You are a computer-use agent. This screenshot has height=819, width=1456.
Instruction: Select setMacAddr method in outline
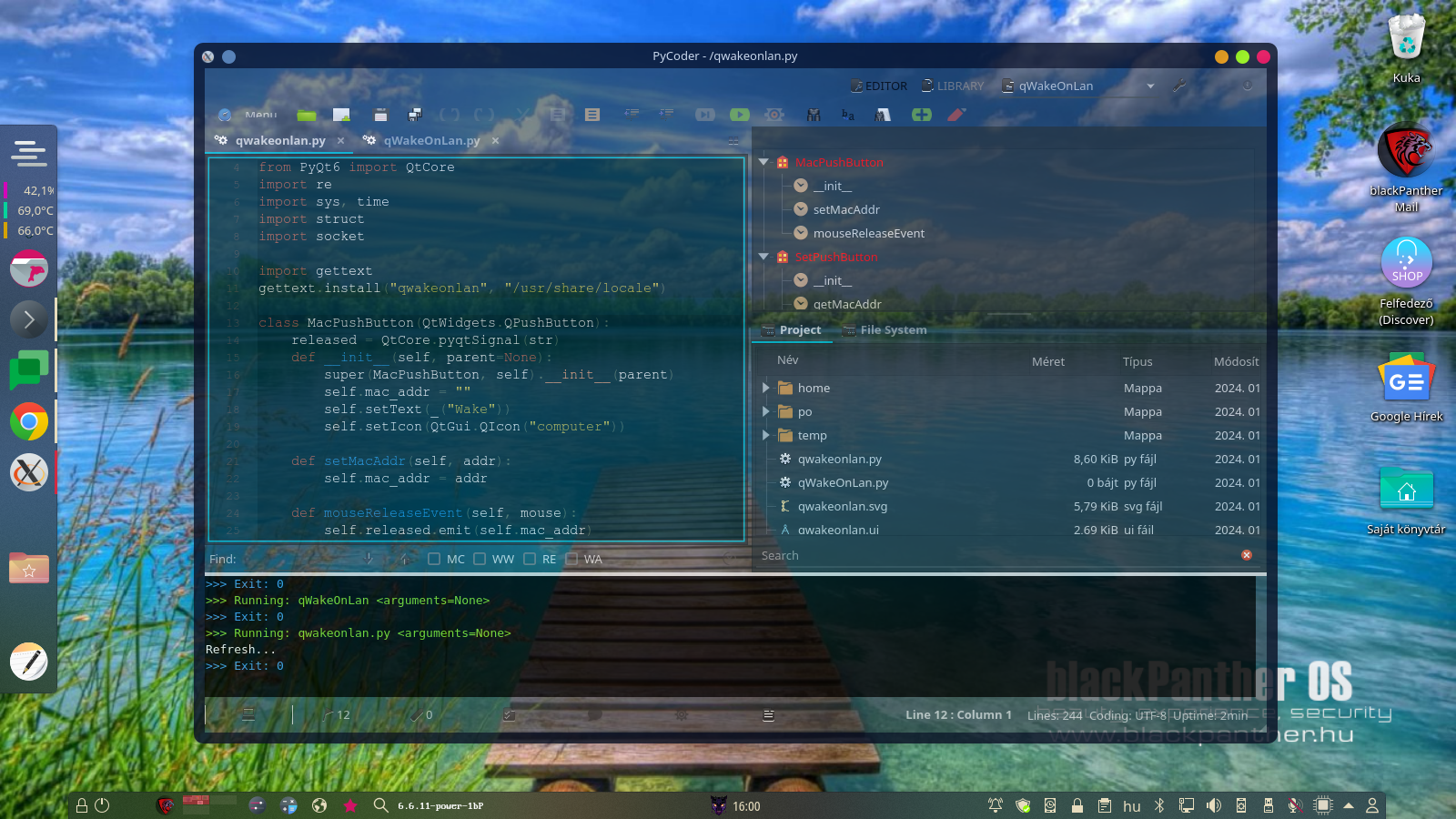[x=846, y=209]
